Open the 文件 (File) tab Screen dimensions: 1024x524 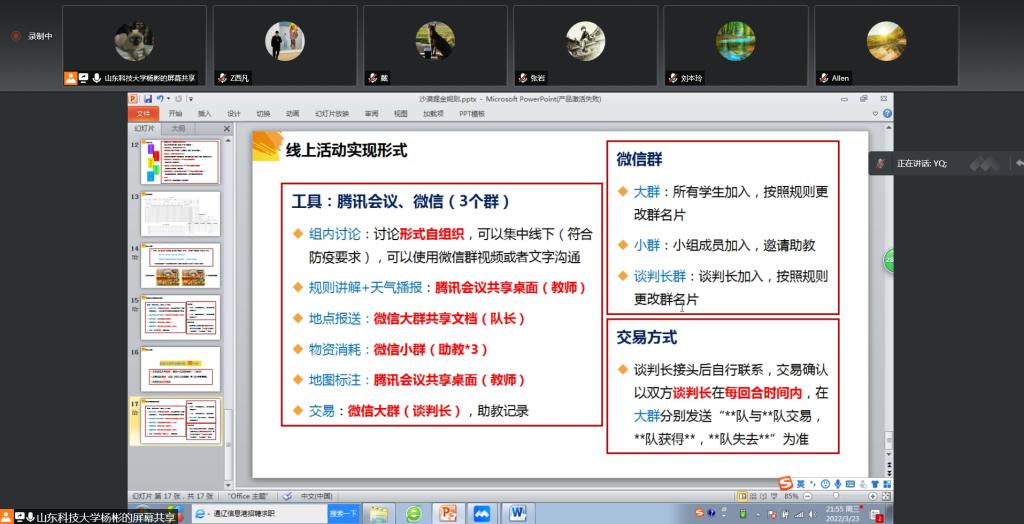tap(144, 114)
